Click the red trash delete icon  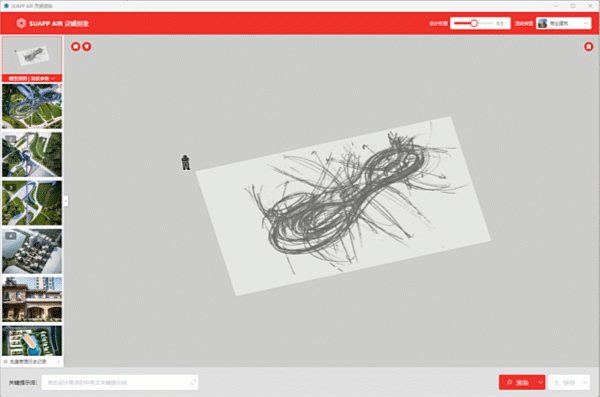(x=589, y=47)
